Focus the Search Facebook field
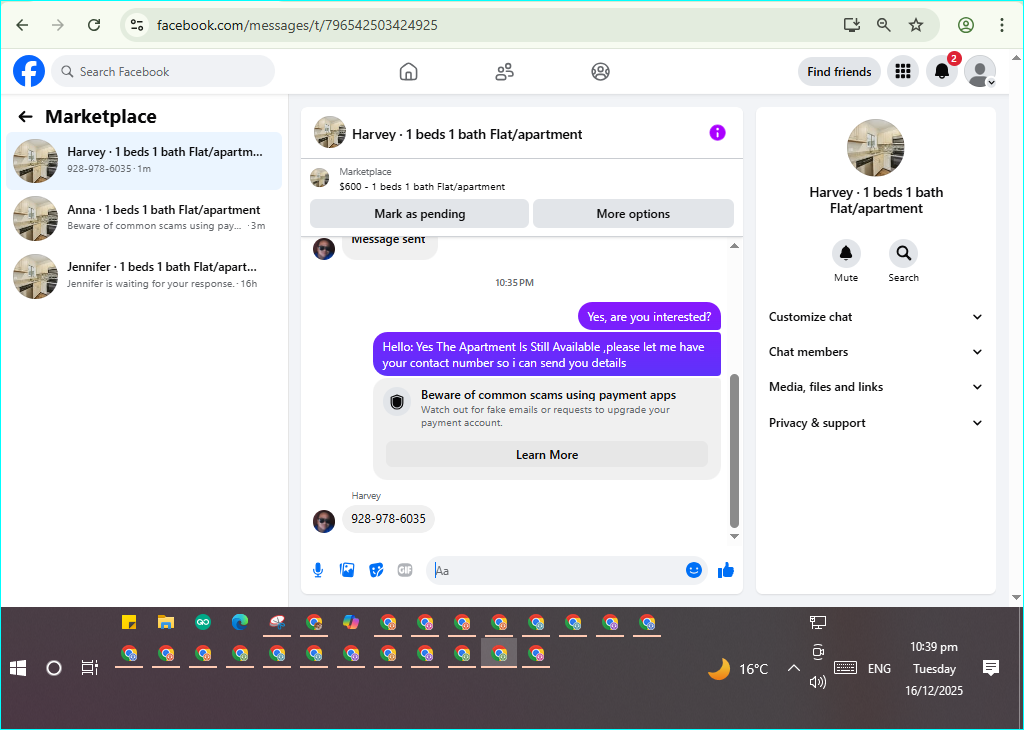This screenshot has height=730, width=1024. coord(163,71)
